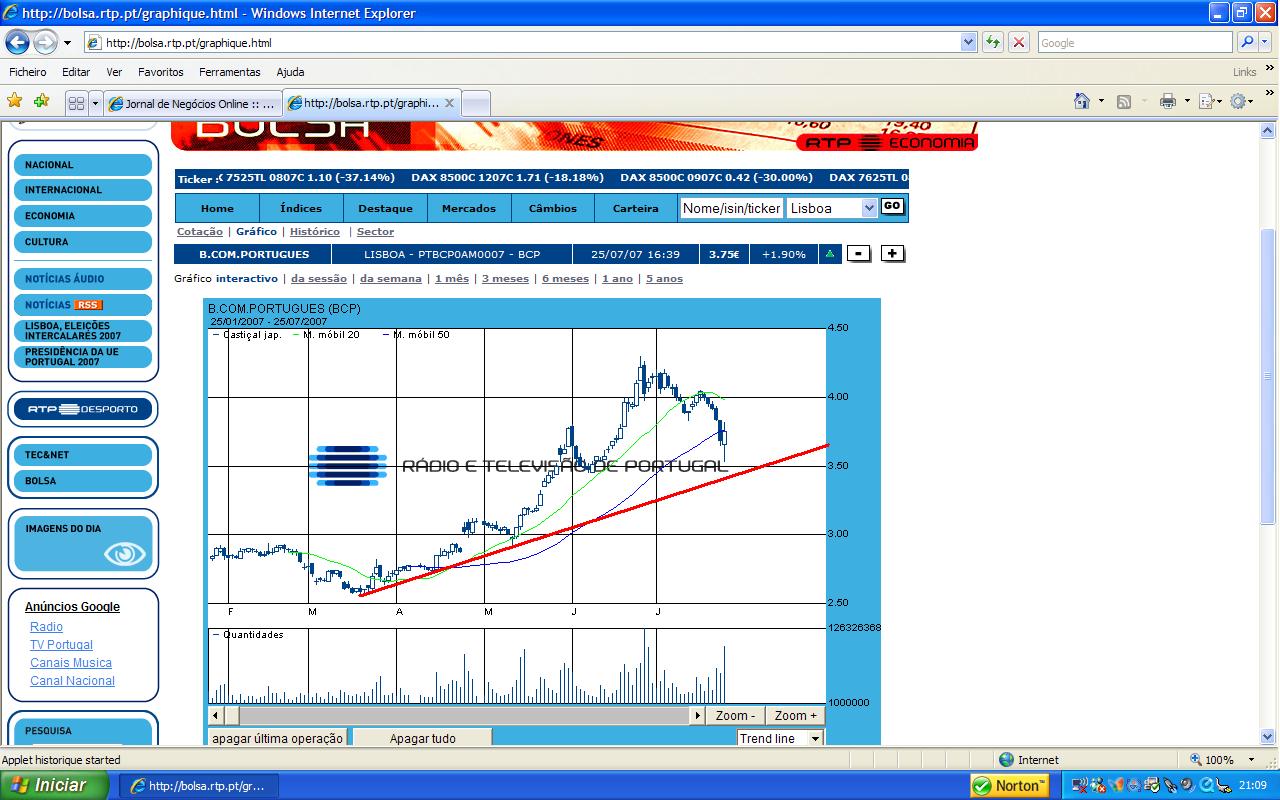Open the Ferramentas menu
The image size is (1280, 800).
[230, 72]
